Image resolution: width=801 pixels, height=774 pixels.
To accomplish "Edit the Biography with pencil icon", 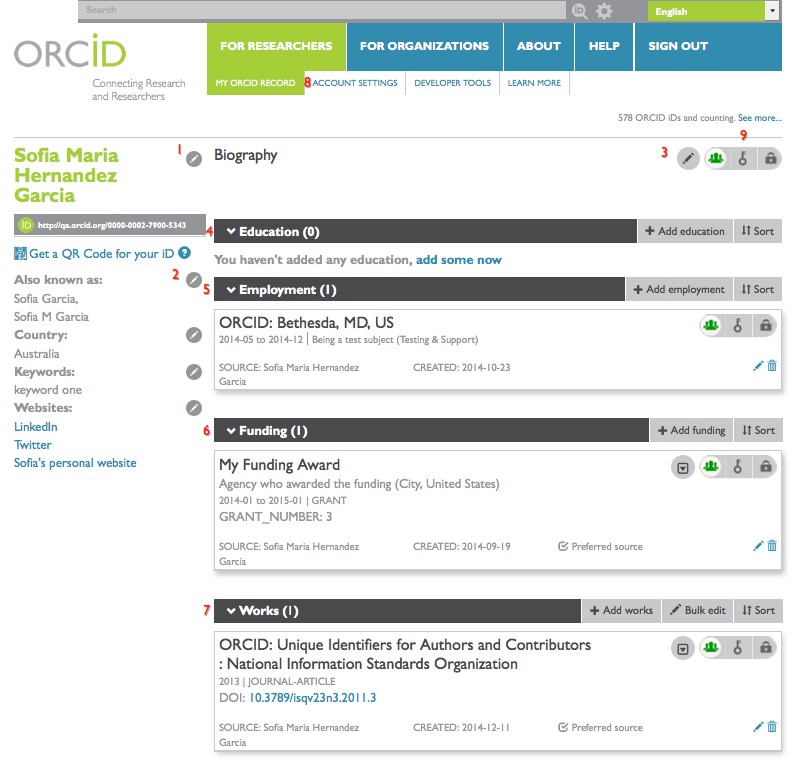I will point(688,158).
